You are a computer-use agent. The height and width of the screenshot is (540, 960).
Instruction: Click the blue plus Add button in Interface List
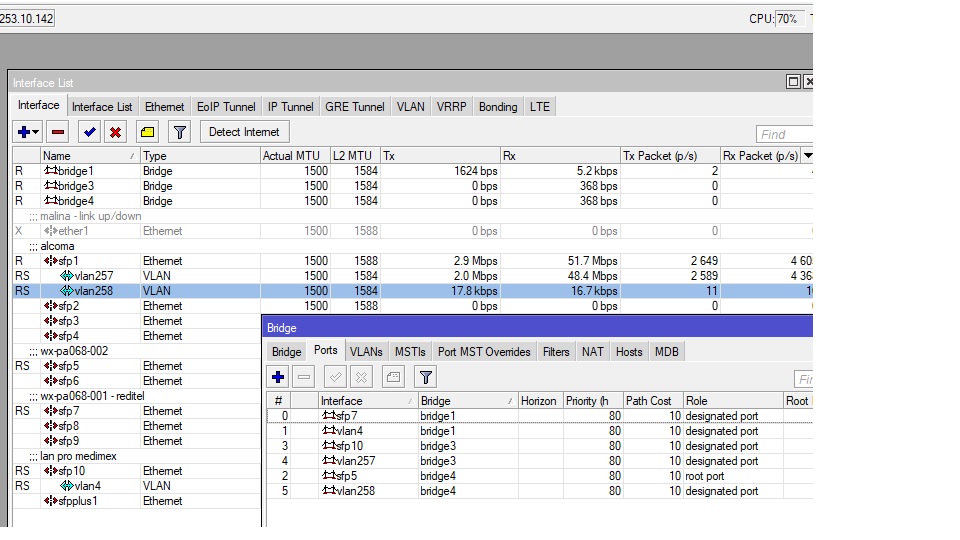point(24,132)
